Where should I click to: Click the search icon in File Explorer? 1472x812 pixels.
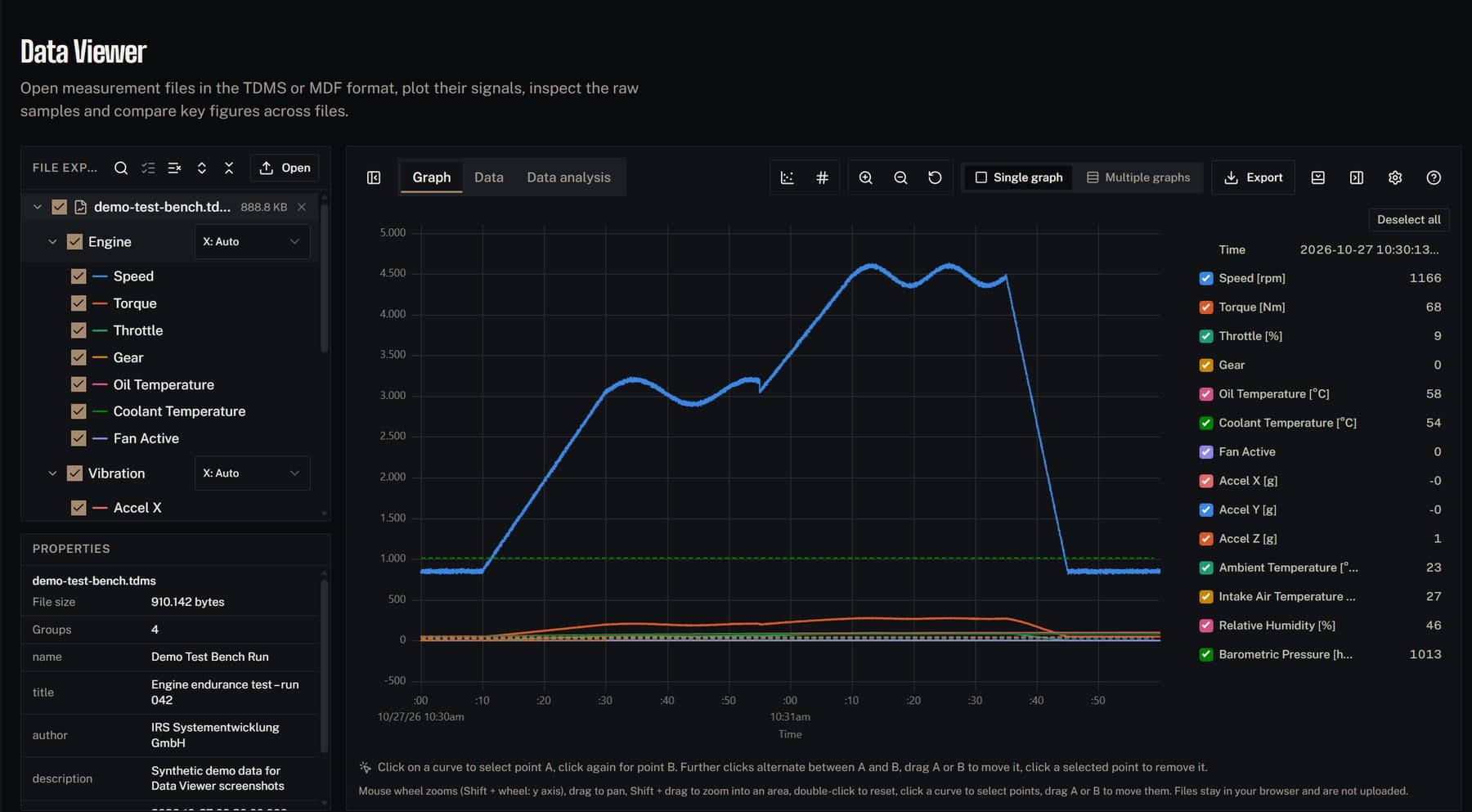[120, 168]
